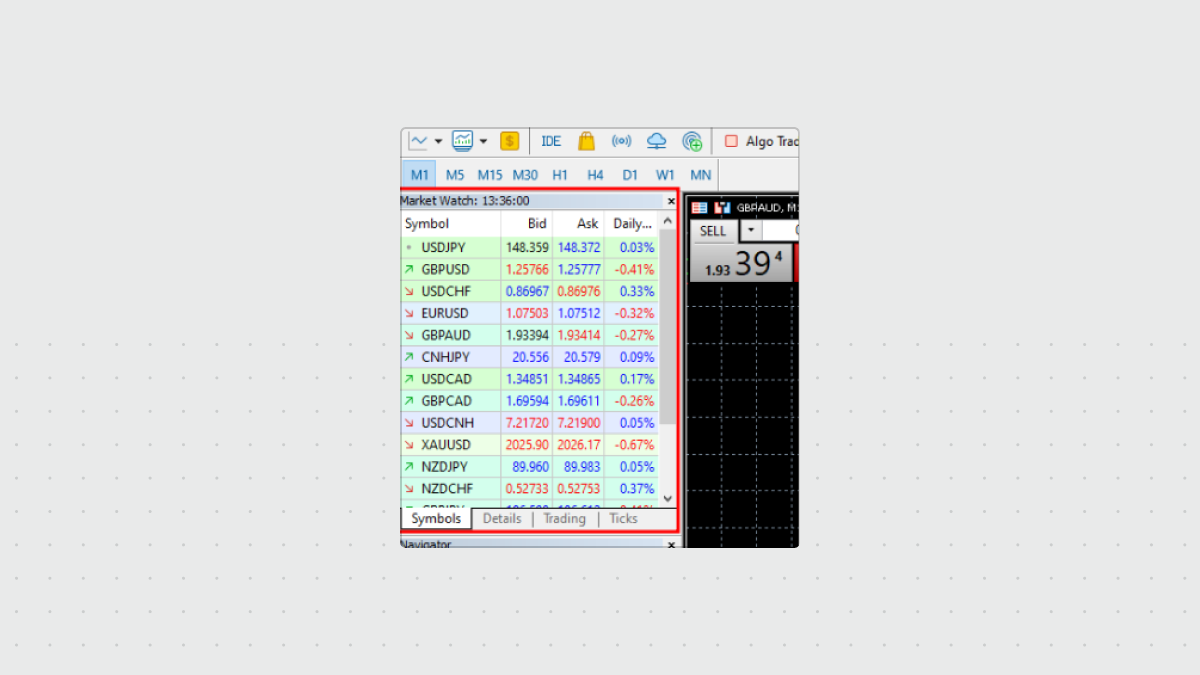Click the Signals broadcast icon
This screenshot has width=1200, height=675.
[622, 141]
